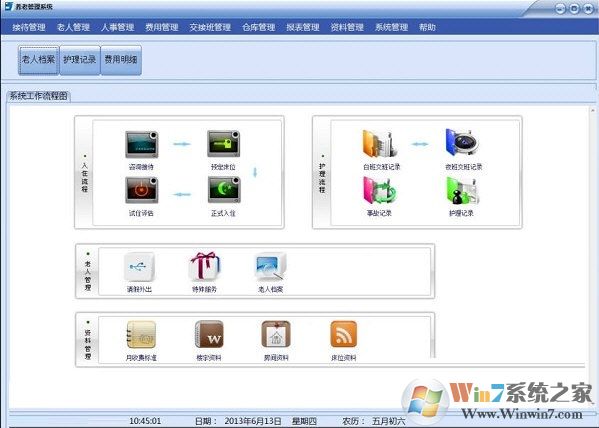The width and height of the screenshot is (599, 428).
Task: Open the 试住评估 trial stay icon
Action: point(142,190)
